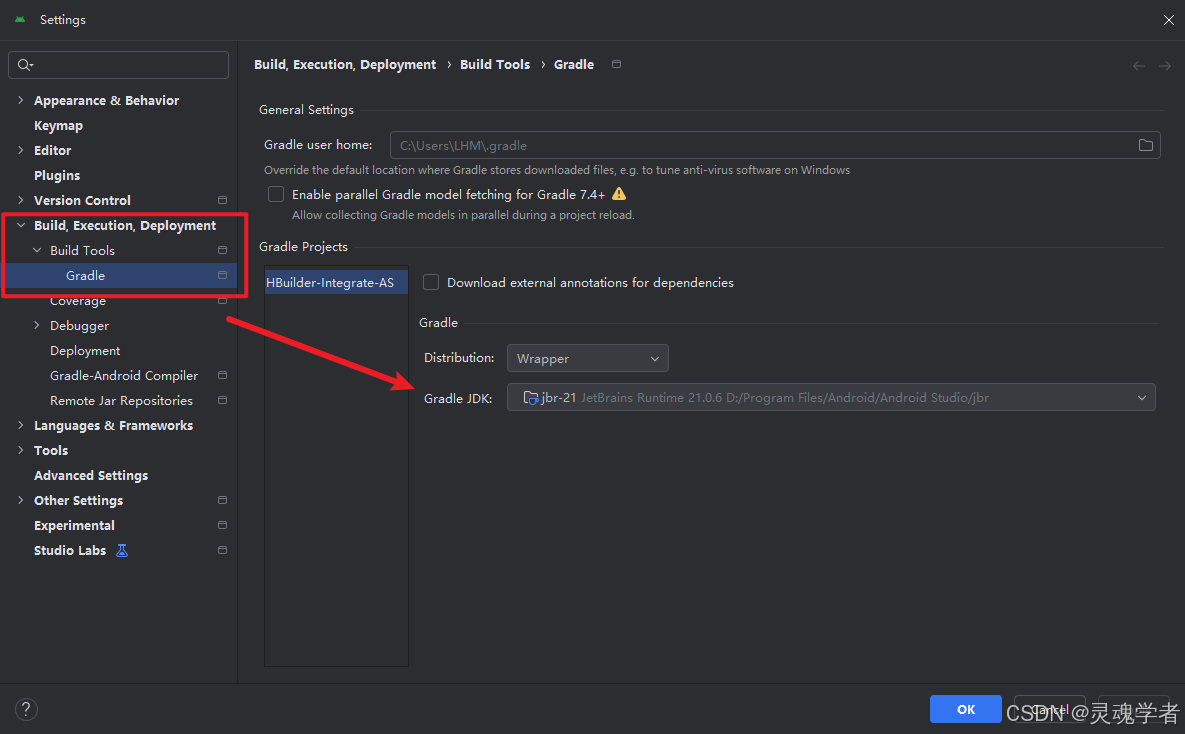Image resolution: width=1185 pixels, height=734 pixels.
Task: Click the settings search field
Action: (119, 65)
